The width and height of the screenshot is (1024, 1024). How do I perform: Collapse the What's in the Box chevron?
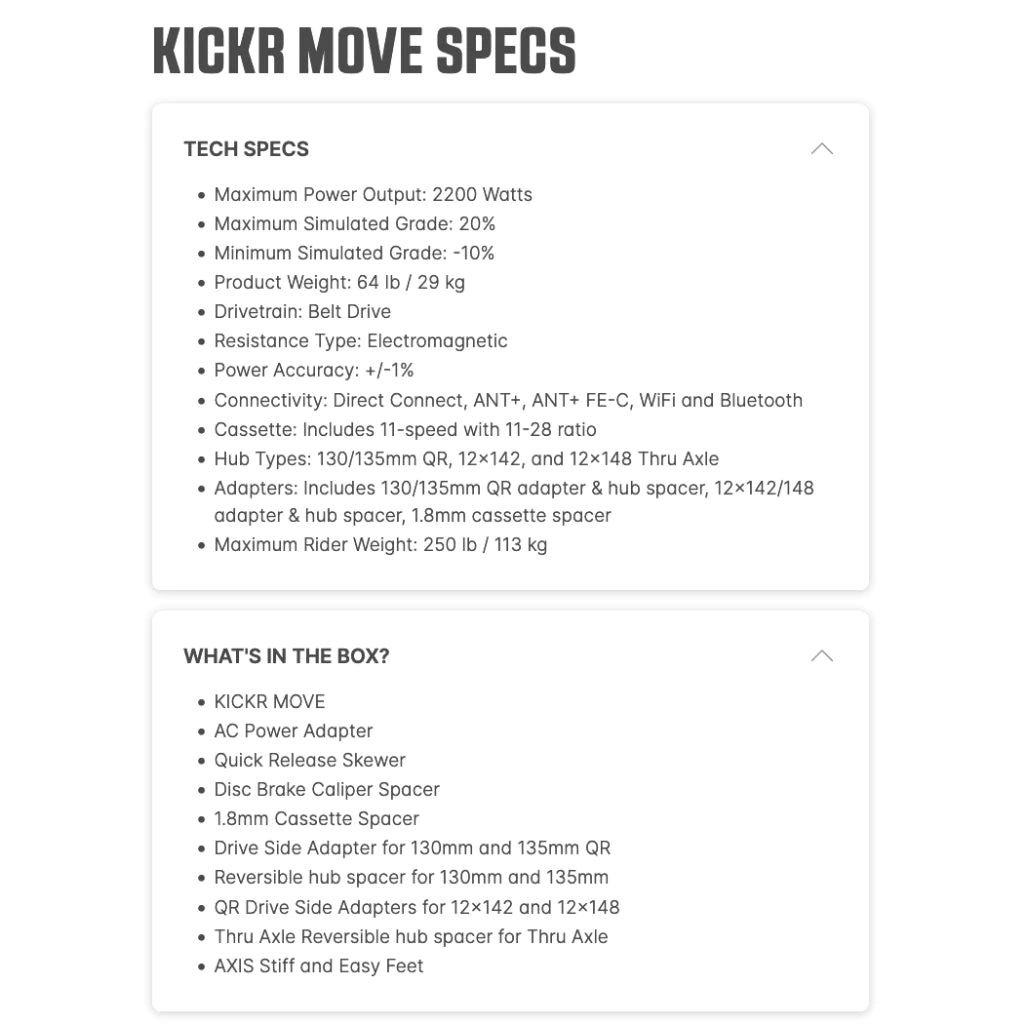(x=821, y=656)
